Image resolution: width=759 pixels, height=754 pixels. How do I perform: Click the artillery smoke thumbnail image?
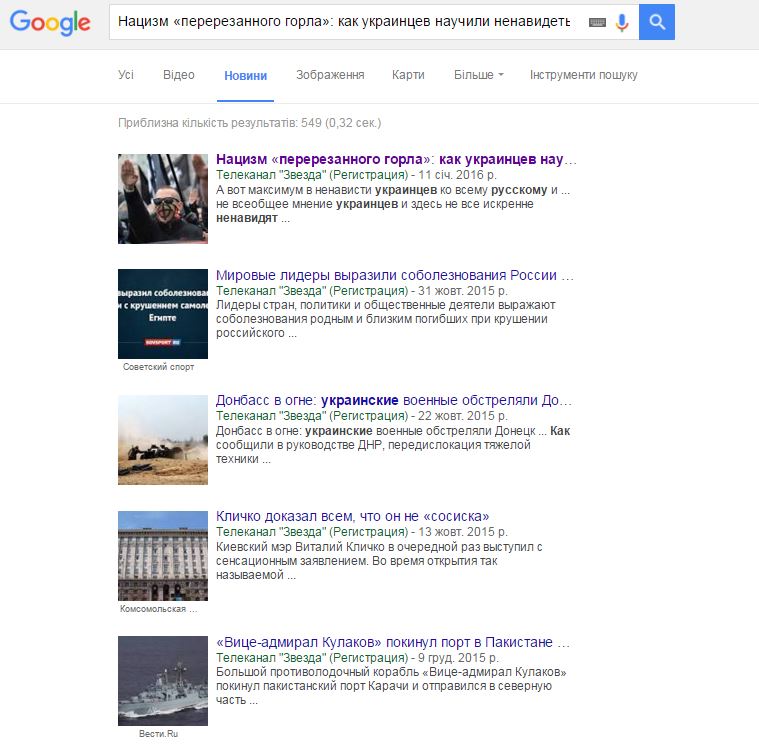tap(162, 439)
